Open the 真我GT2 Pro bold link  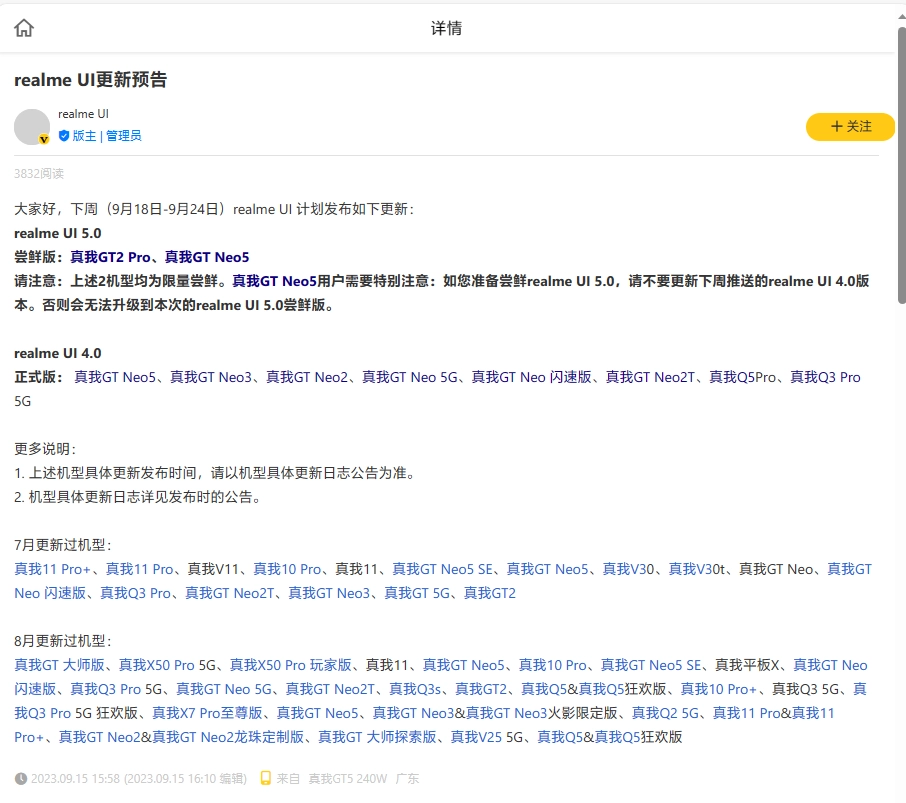pos(110,257)
